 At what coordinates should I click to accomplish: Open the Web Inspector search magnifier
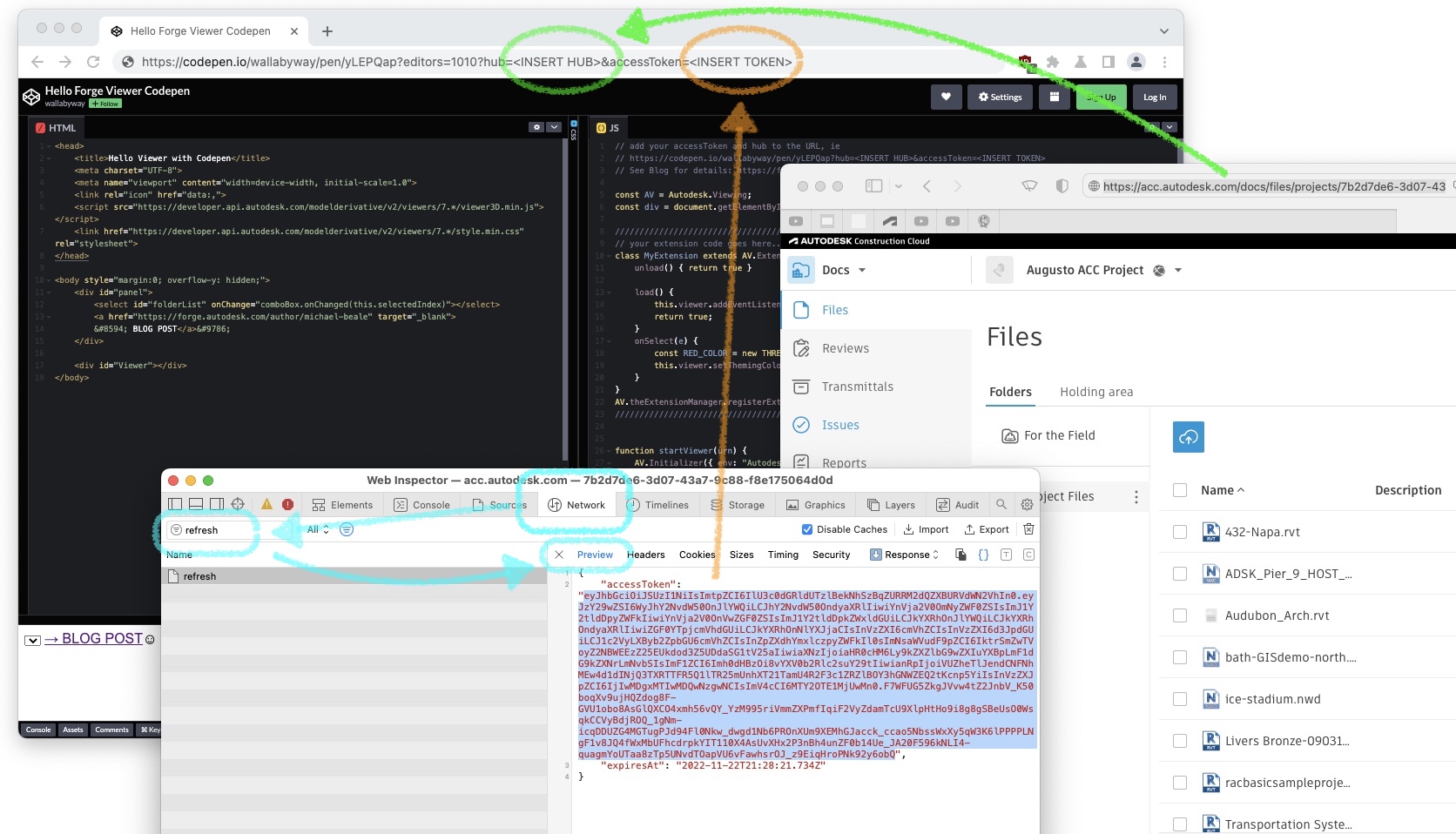pos(1001,504)
